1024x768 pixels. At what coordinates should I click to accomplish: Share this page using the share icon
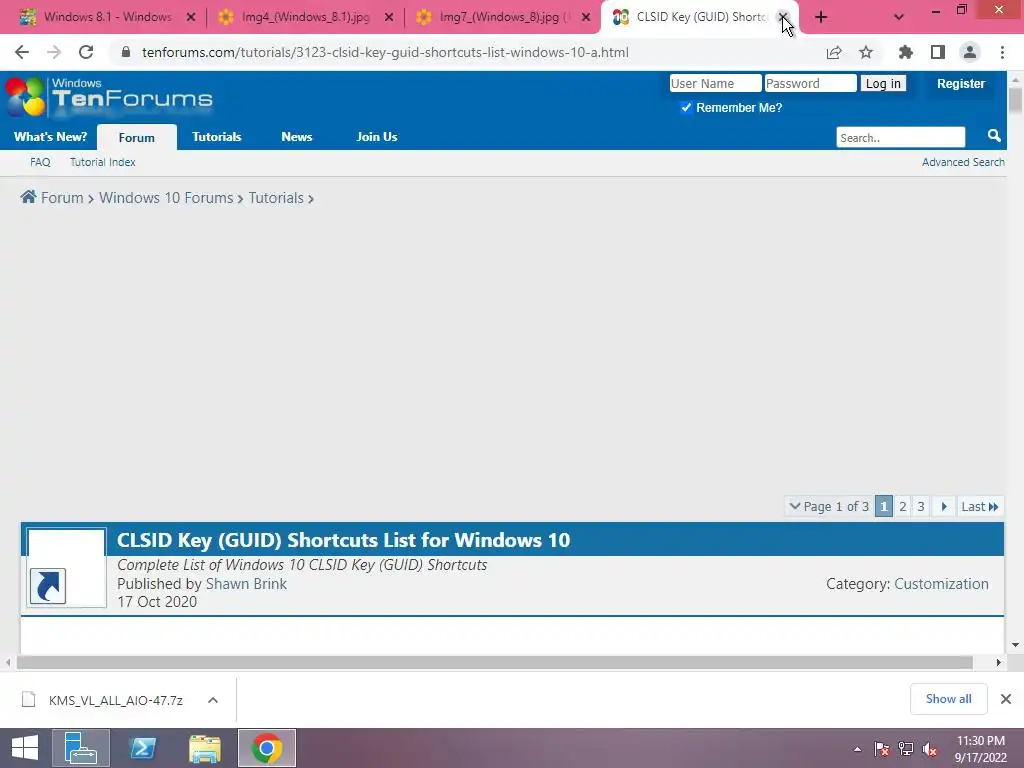point(834,52)
